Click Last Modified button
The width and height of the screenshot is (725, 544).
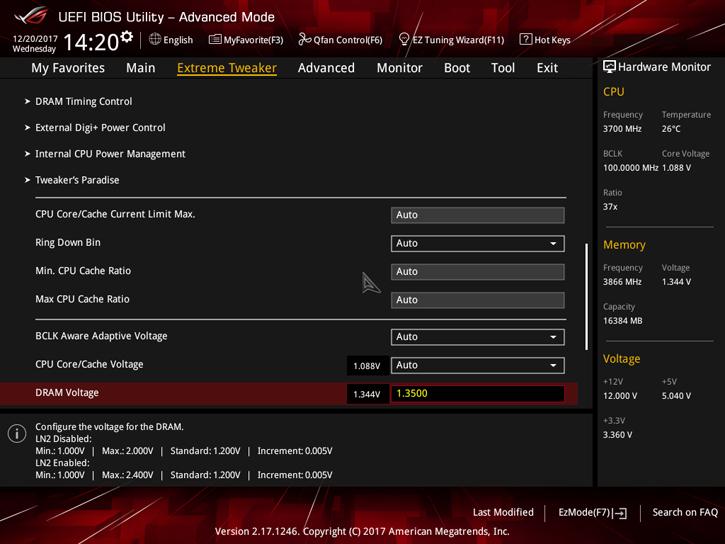pyautogui.click(x=503, y=512)
